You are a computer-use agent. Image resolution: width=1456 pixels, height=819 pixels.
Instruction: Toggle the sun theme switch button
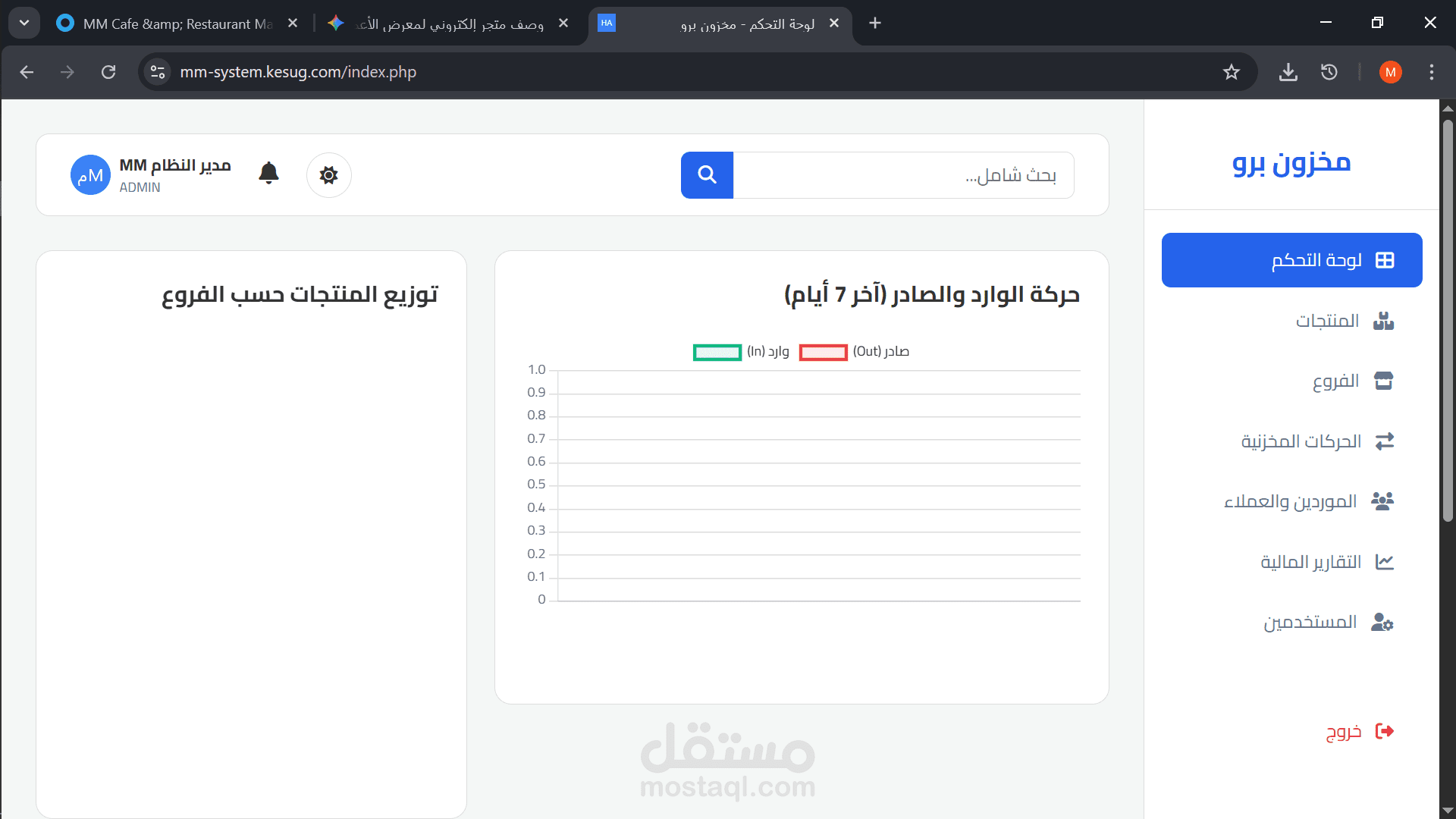328,175
